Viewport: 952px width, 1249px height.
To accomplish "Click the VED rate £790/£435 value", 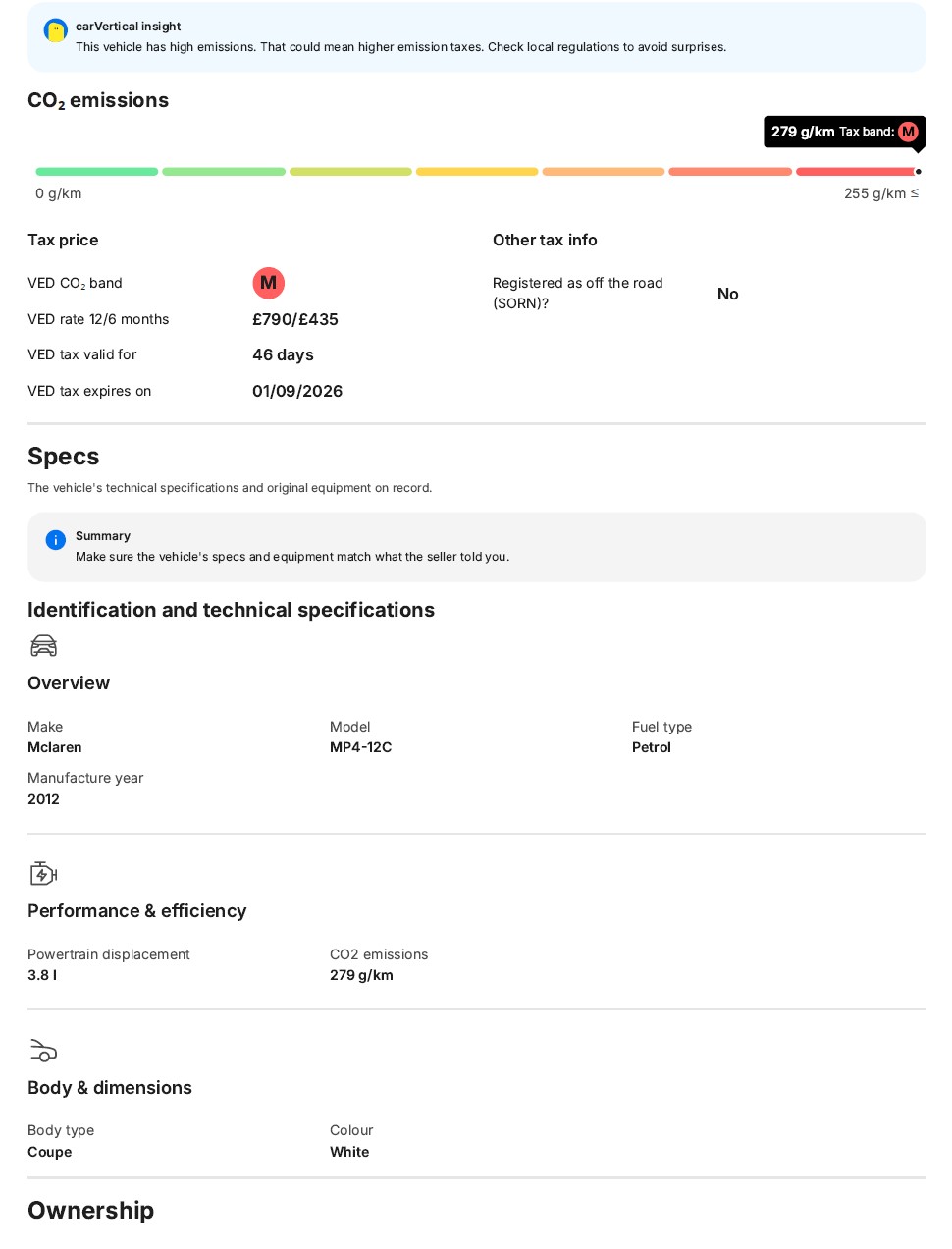I will click(x=295, y=319).
